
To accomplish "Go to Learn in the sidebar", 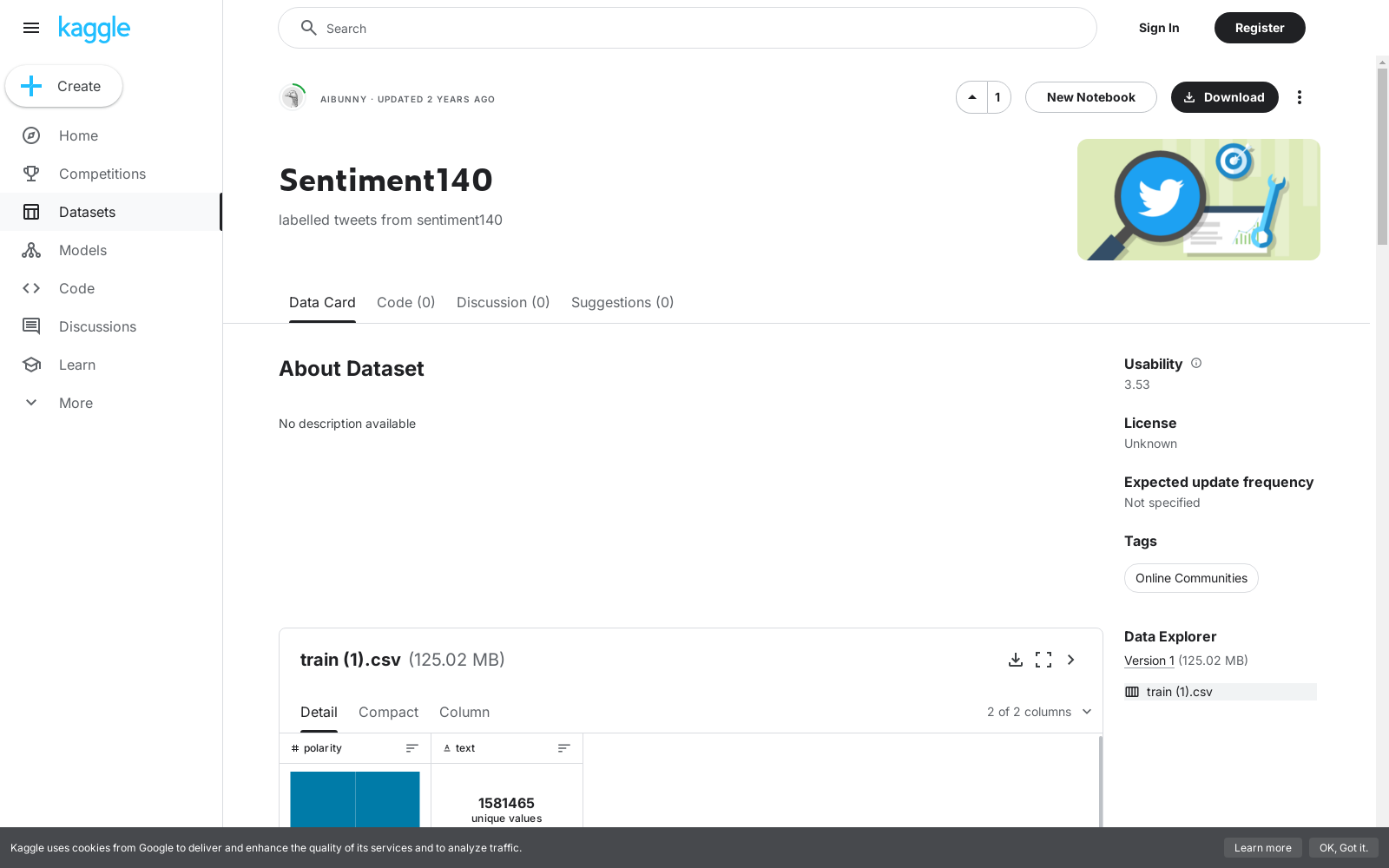I will [111, 365].
